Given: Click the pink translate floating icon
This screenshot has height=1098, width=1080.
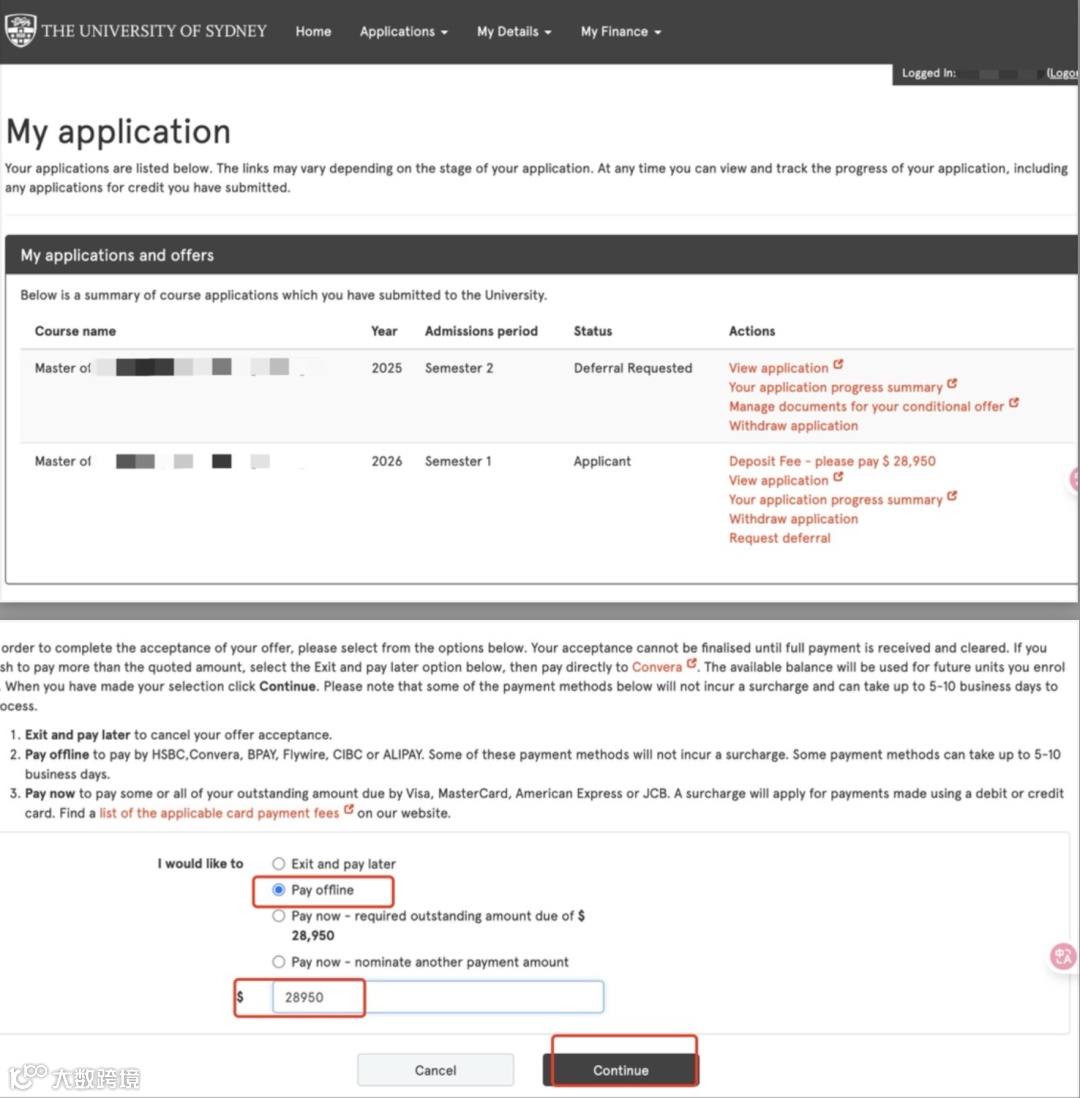Looking at the screenshot, I should 1063,956.
